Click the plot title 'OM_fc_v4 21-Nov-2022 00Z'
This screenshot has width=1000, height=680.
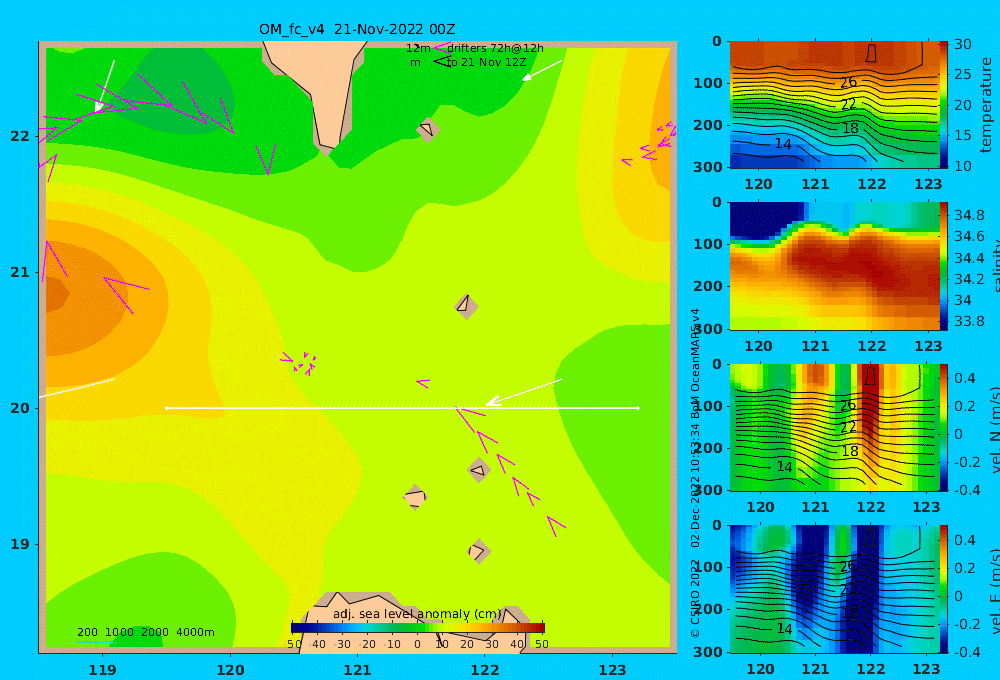tap(357, 29)
